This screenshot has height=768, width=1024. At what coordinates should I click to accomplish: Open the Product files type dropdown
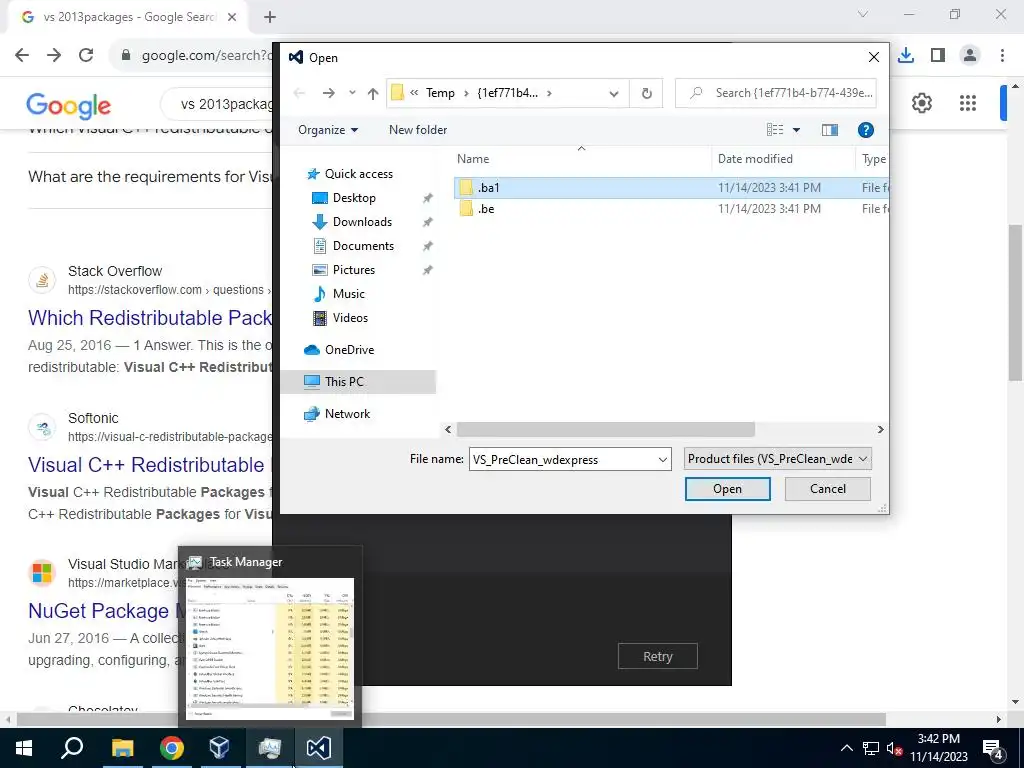coord(778,459)
